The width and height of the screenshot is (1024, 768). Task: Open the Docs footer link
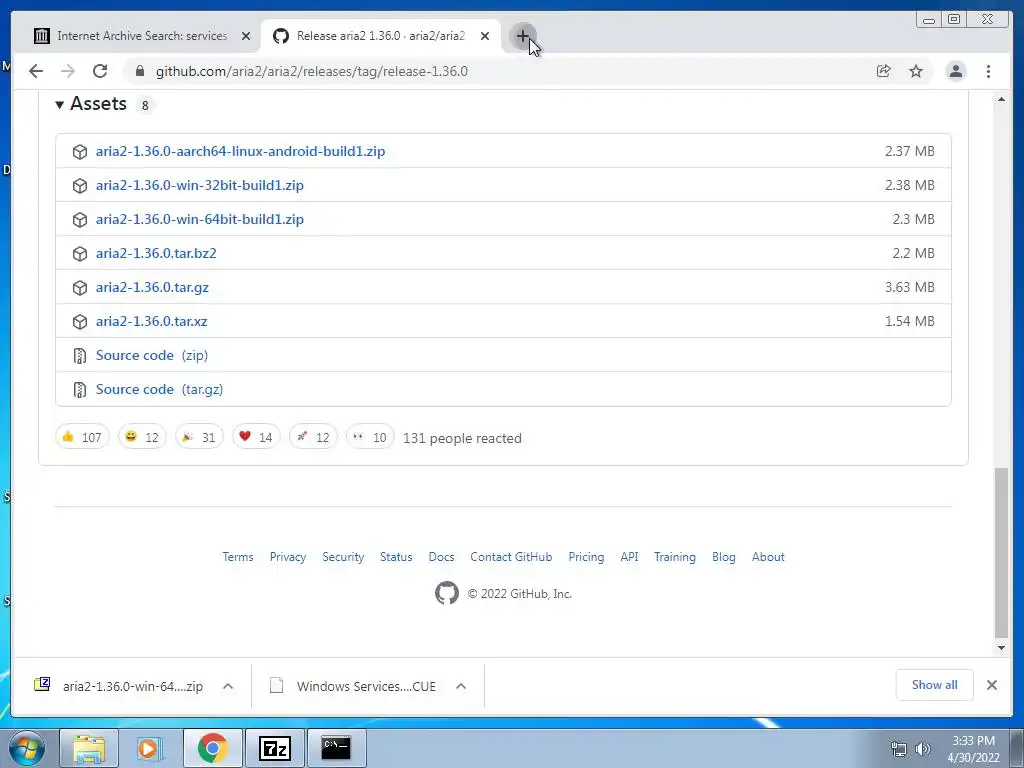pyautogui.click(x=441, y=557)
